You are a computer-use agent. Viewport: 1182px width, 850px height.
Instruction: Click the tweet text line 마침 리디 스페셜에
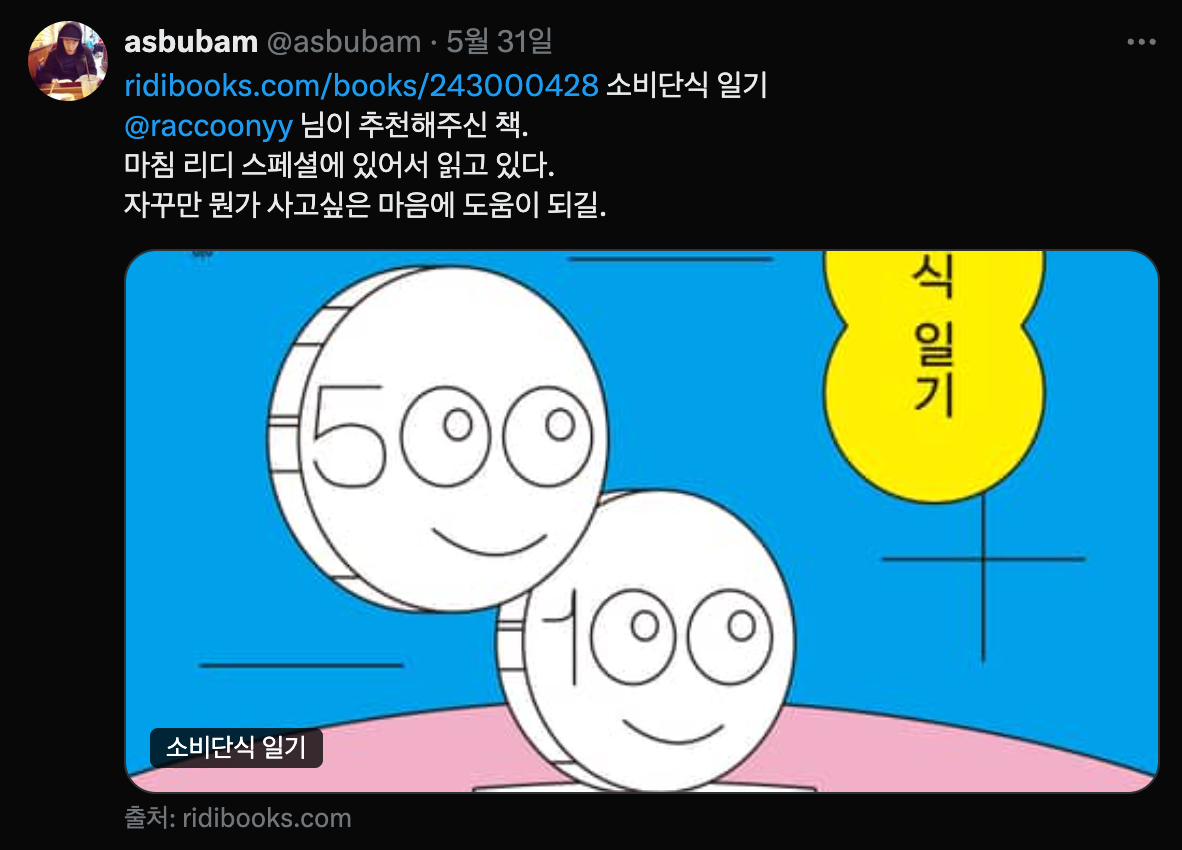click(339, 164)
